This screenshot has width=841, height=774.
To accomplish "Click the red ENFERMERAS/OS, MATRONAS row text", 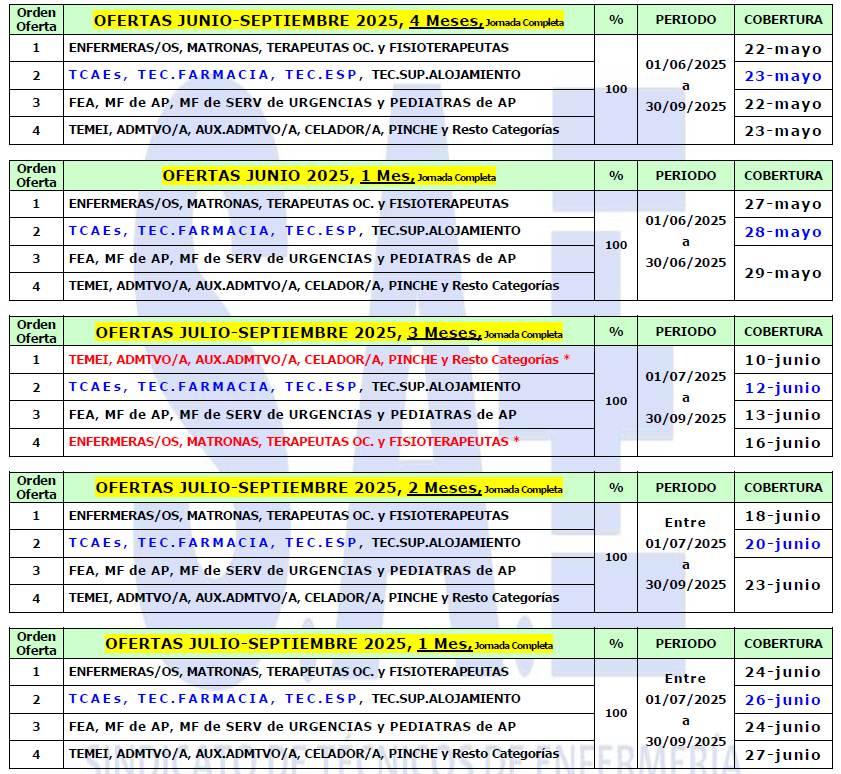I will [294, 441].
